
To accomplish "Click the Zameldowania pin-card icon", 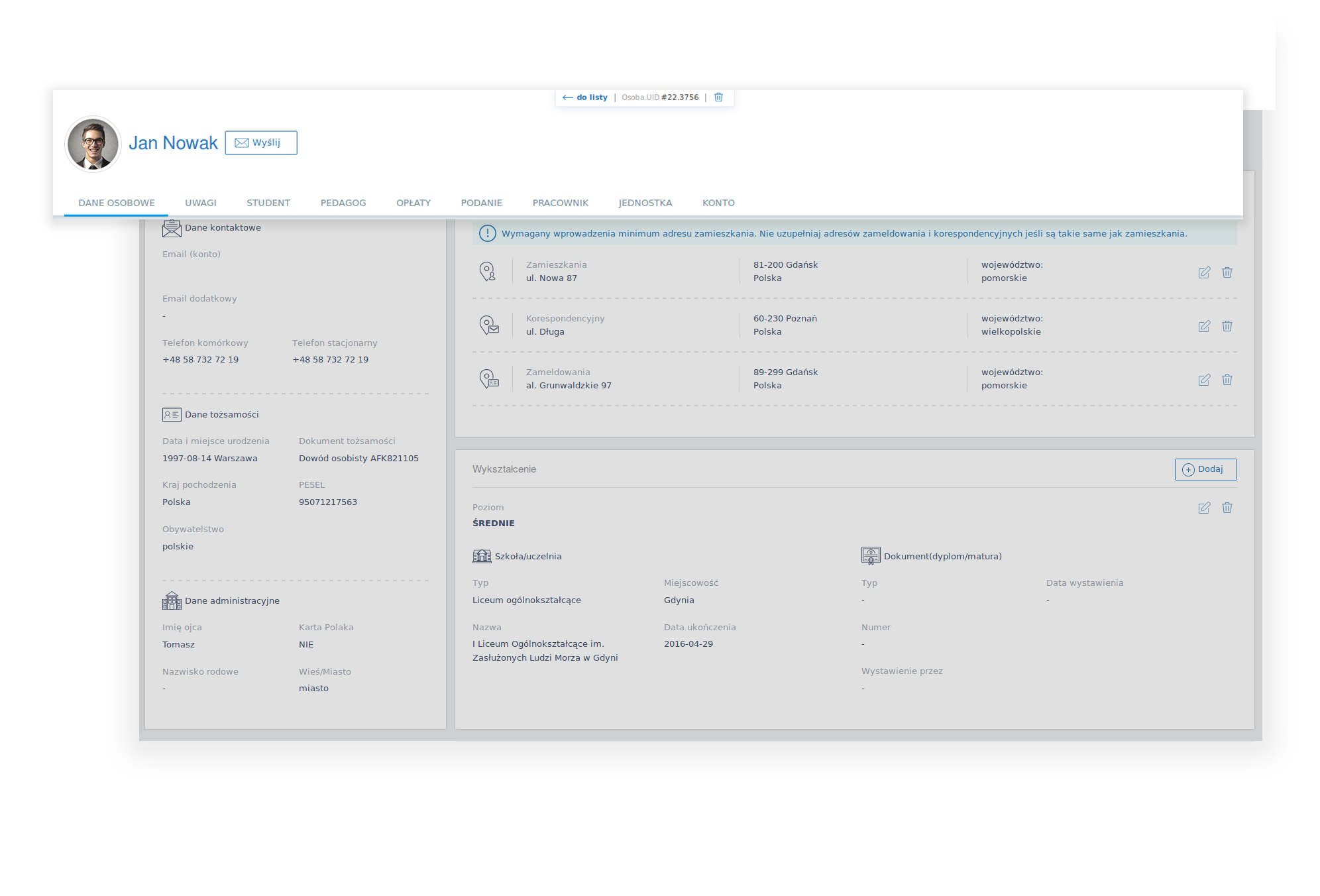I will 489,378.
